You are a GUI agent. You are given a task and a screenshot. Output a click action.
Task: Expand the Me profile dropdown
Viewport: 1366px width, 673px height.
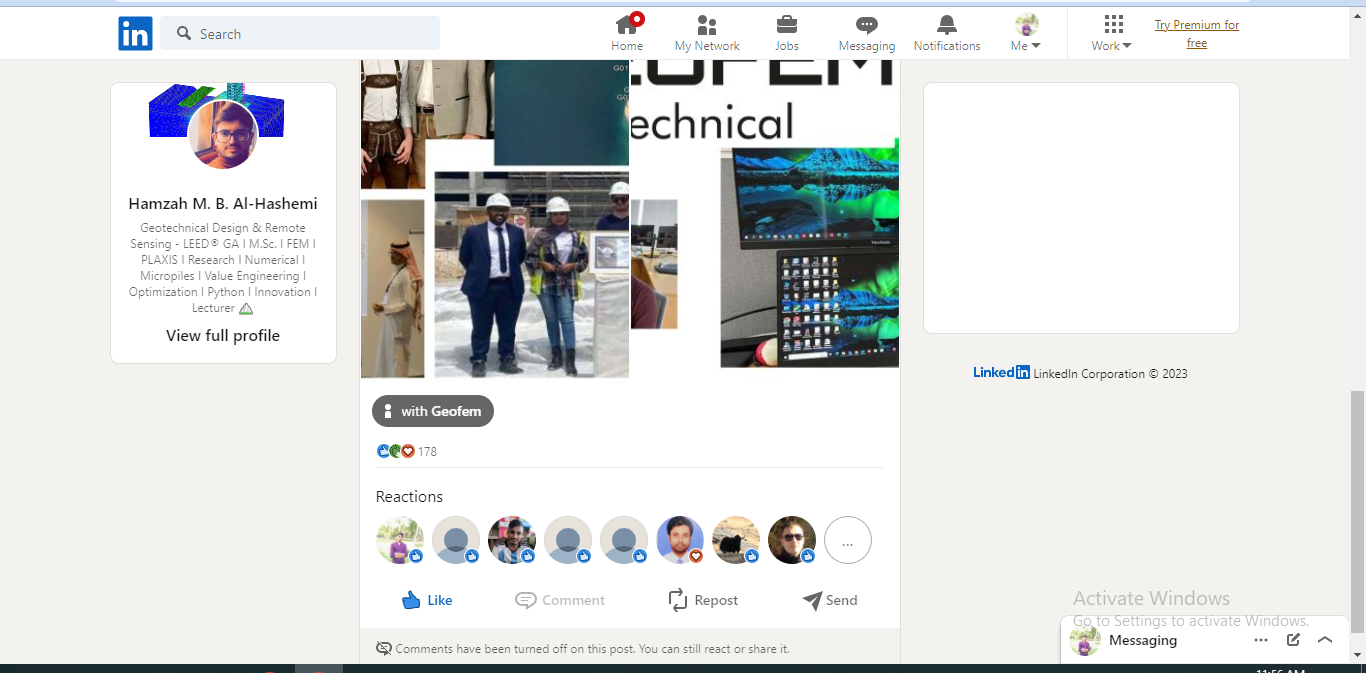coord(1026,33)
